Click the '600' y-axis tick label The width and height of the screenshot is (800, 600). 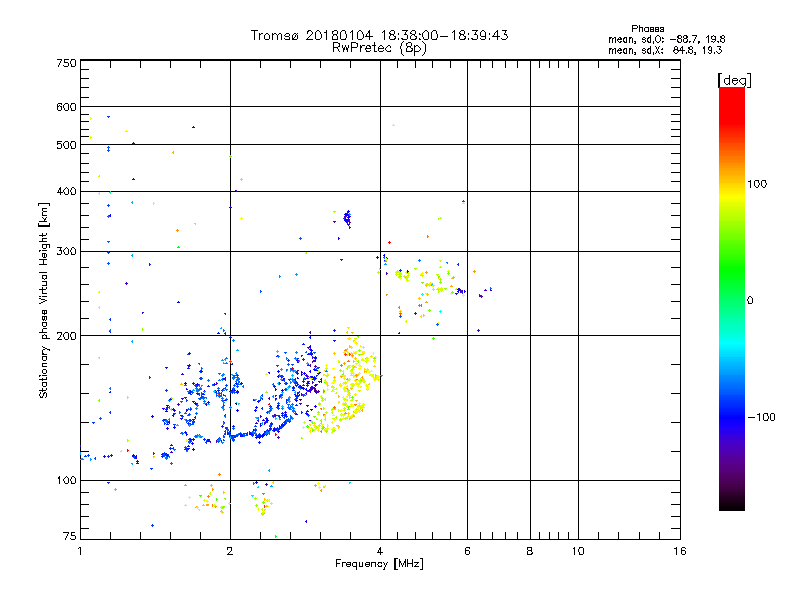[66, 107]
